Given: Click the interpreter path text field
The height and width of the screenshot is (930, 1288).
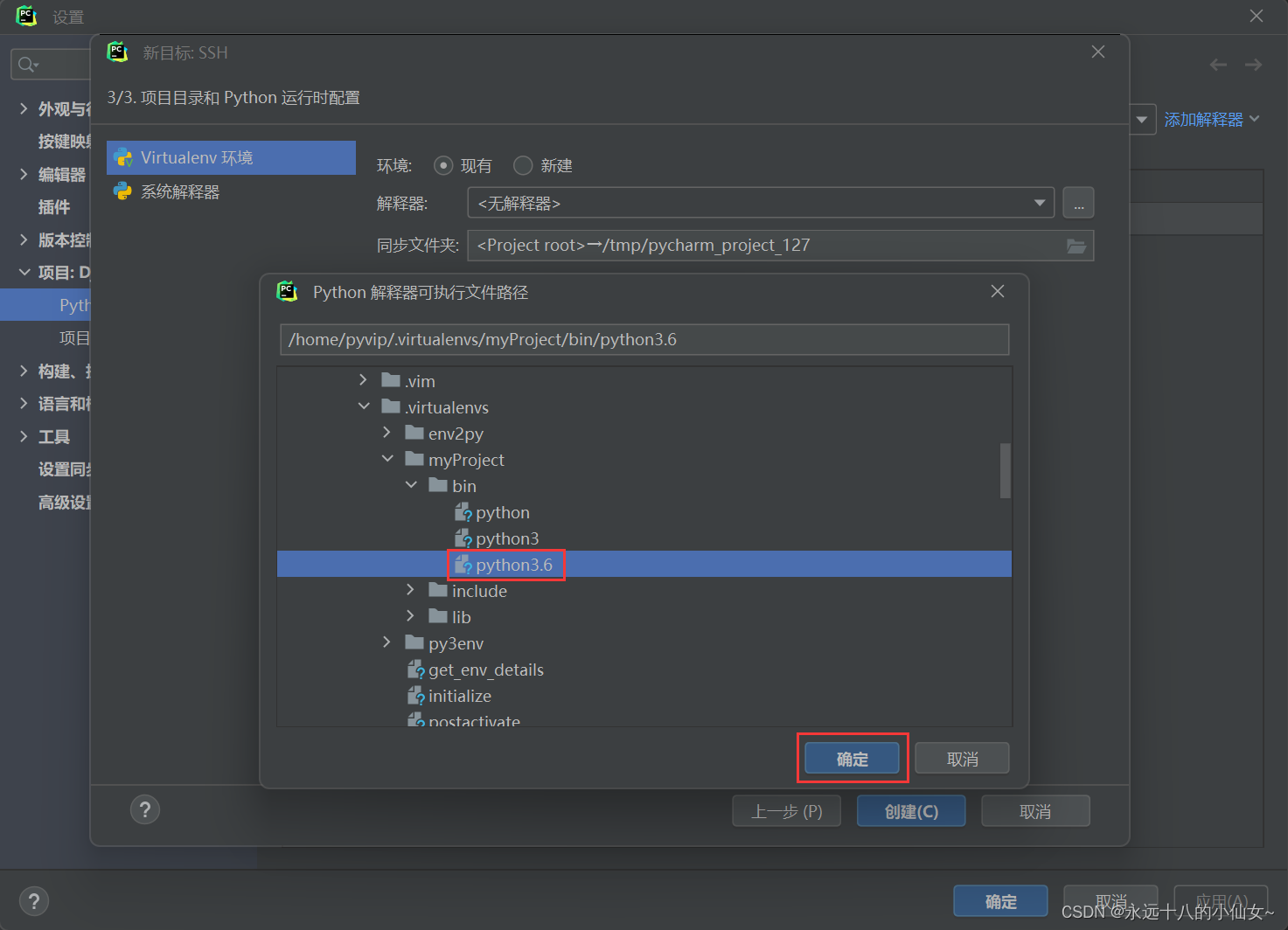Looking at the screenshot, I should [644, 339].
